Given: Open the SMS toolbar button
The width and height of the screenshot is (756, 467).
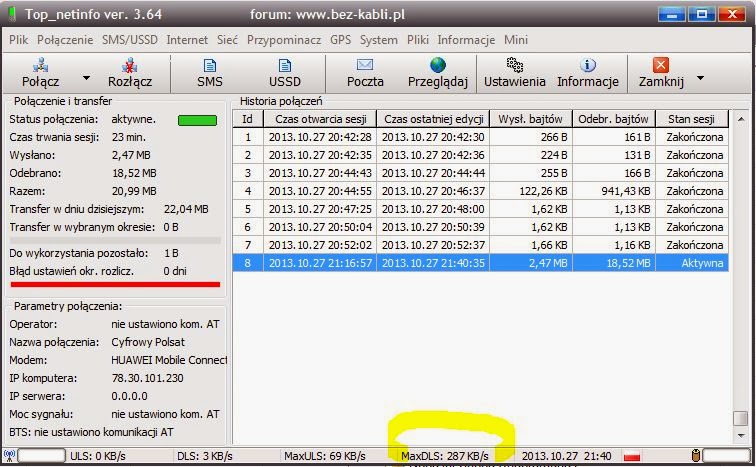Looking at the screenshot, I should click(210, 73).
